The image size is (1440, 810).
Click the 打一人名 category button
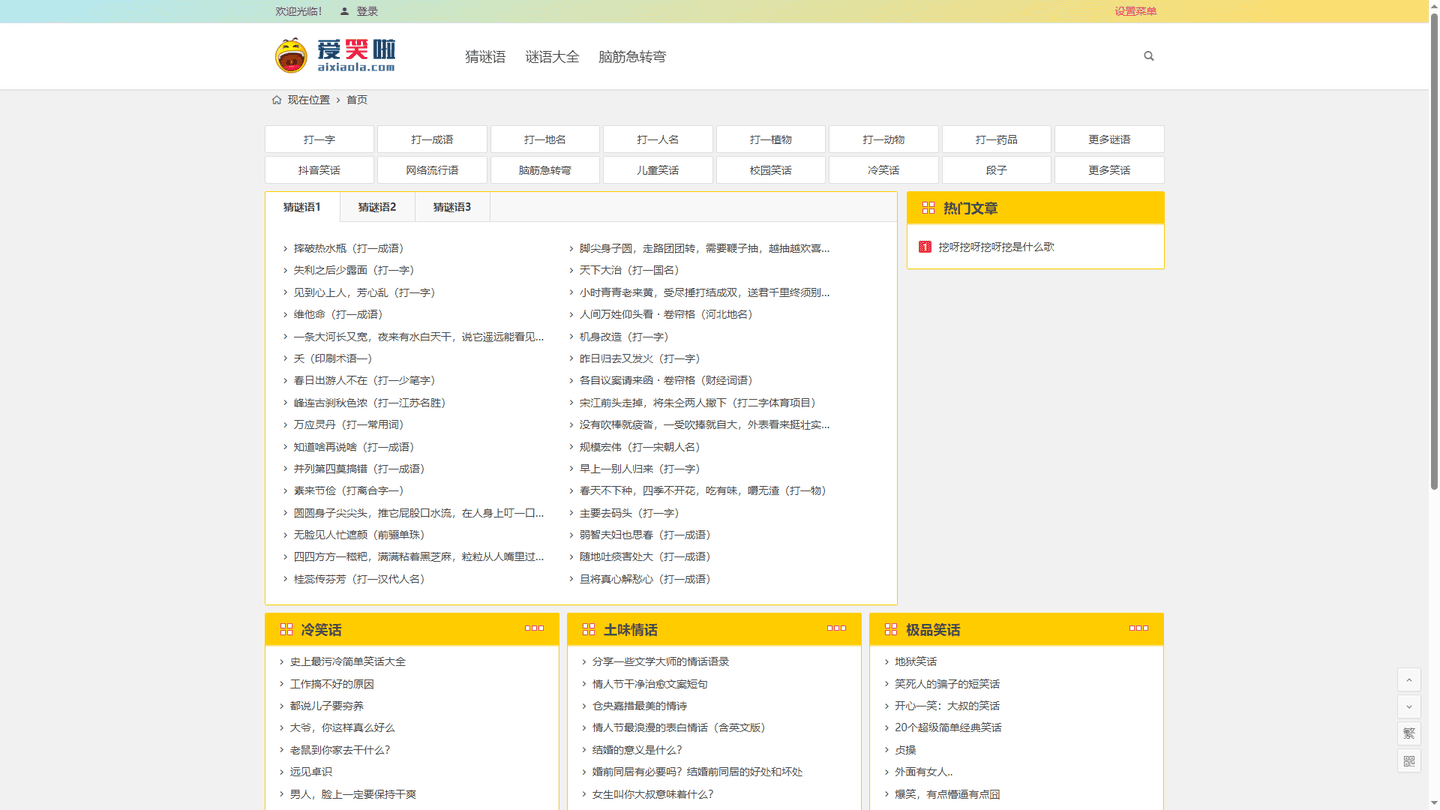coord(658,139)
